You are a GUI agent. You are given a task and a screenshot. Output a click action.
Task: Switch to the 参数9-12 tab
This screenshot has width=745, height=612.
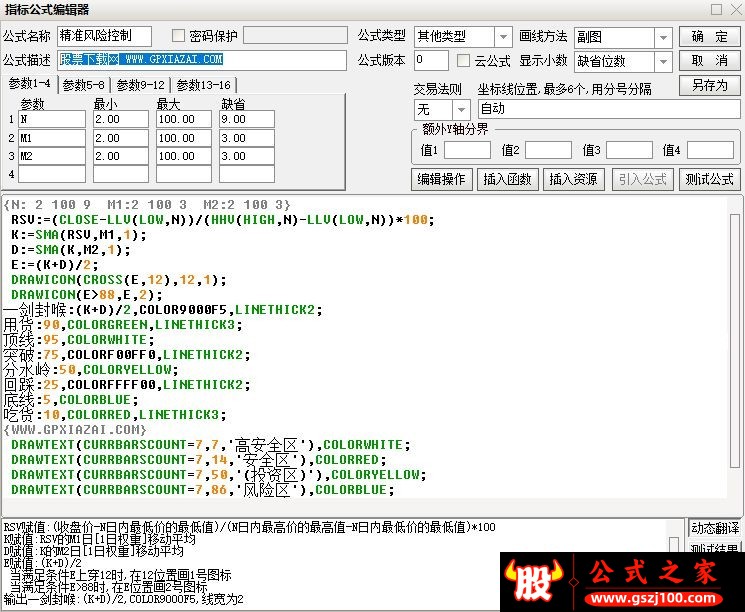click(x=141, y=85)
